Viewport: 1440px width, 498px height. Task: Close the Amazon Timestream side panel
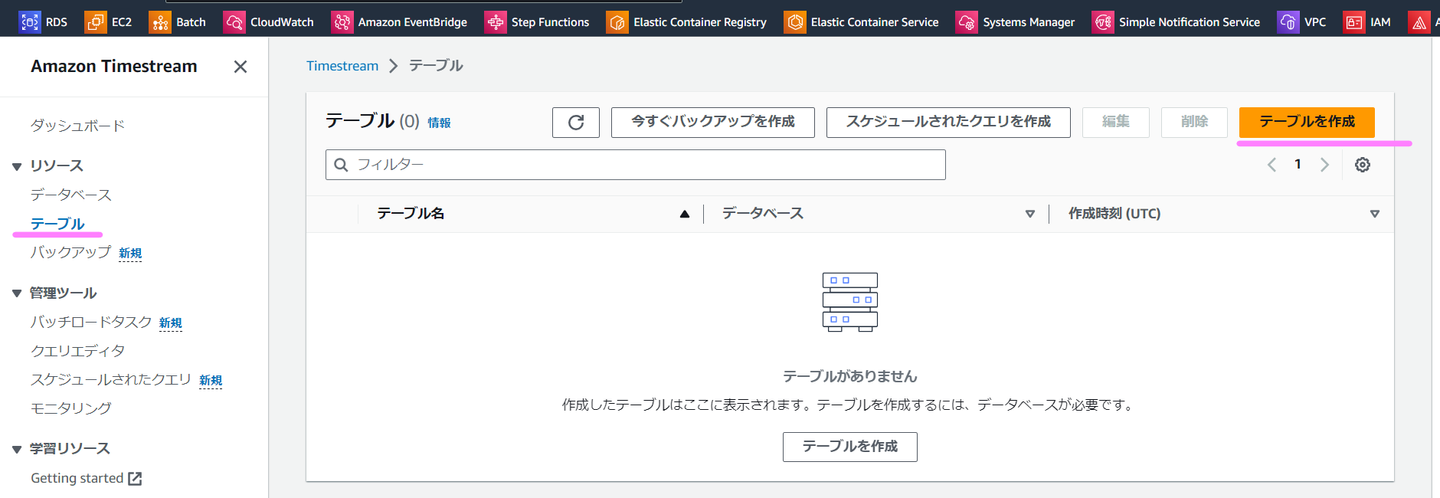pyautogui.click(x=240, y=67)
